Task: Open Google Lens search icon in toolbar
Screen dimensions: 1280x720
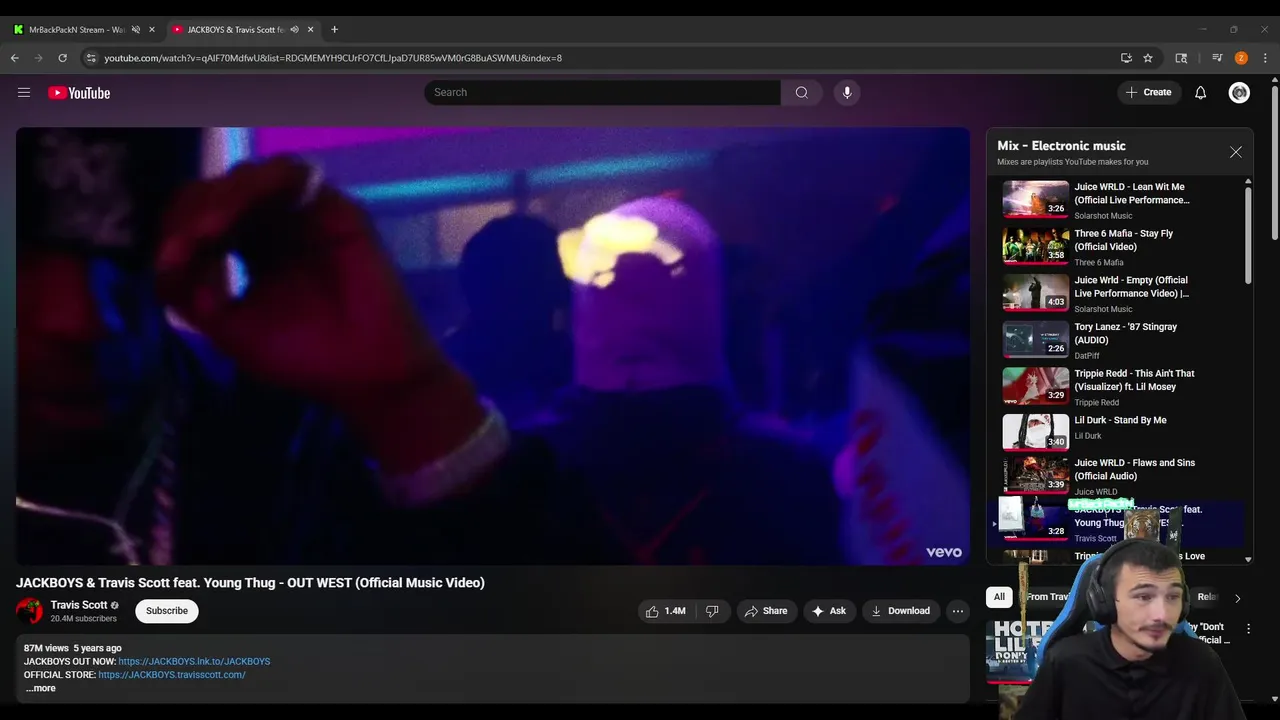Action: click(x=1181, y=58)
